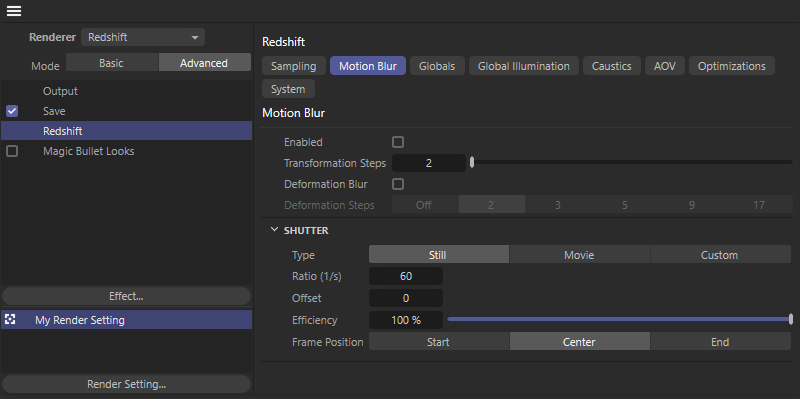This screenshot has width=800, height=399.
Task: Open the hamburger menu icon
Action: [x=14, y=10]
